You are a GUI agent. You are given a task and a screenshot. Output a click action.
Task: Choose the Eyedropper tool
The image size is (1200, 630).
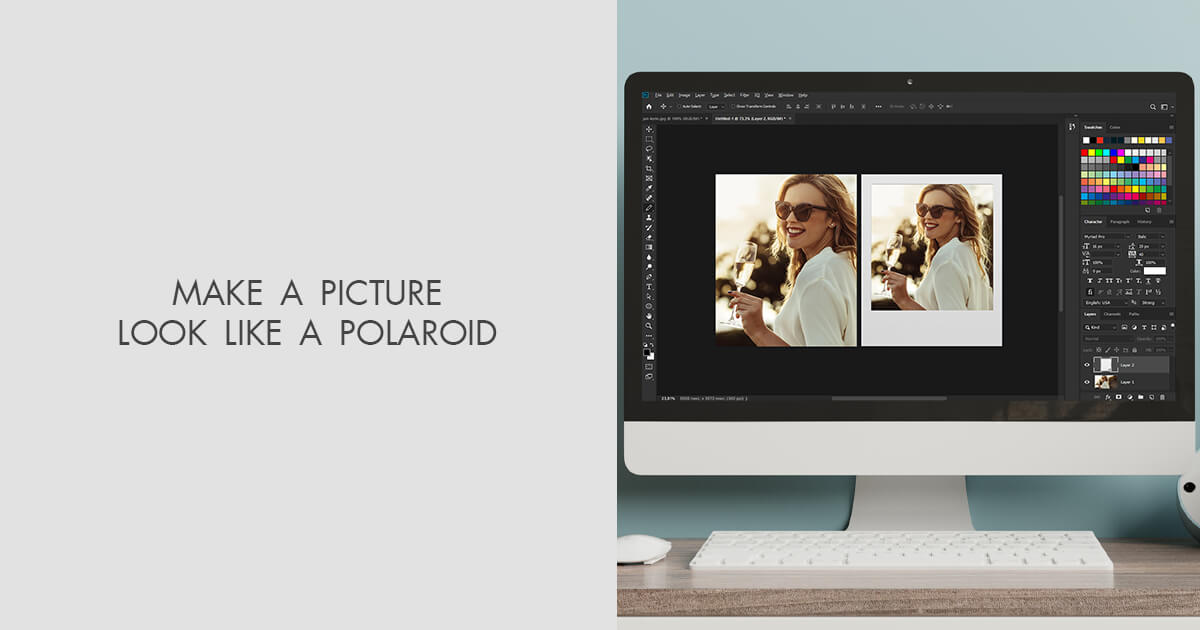(x=647, y=189)
